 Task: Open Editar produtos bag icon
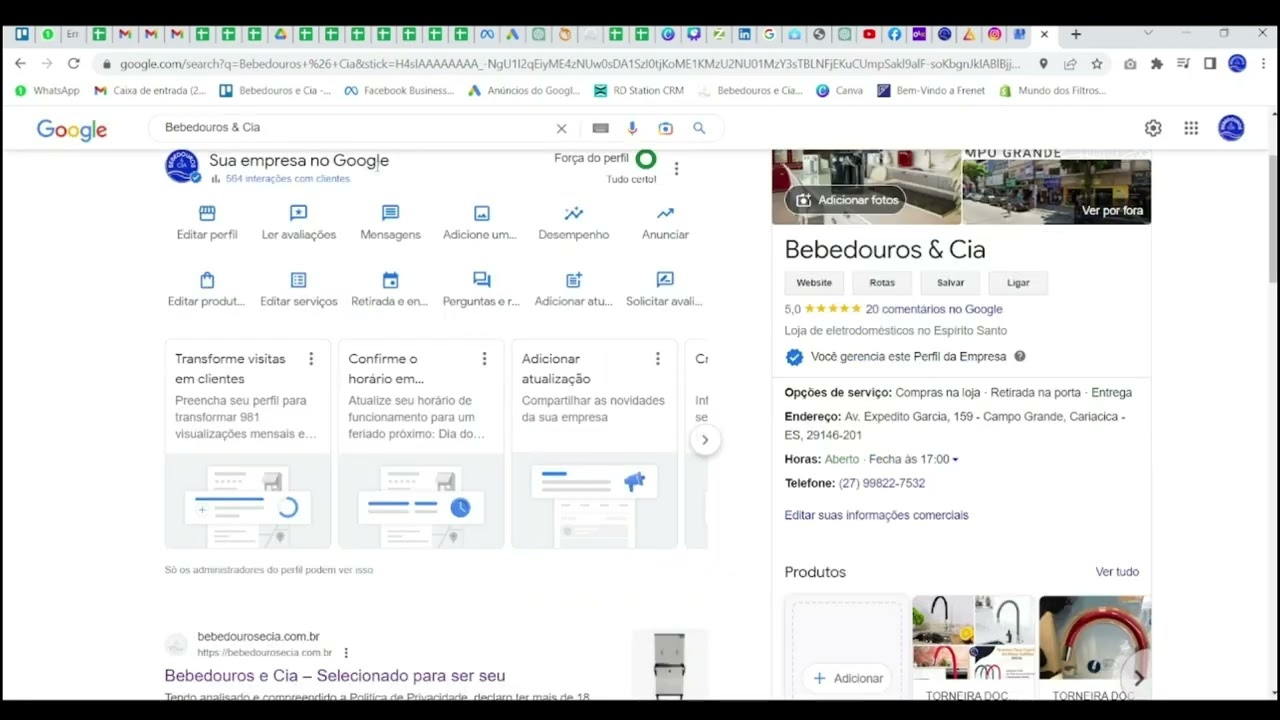(207, 280)
